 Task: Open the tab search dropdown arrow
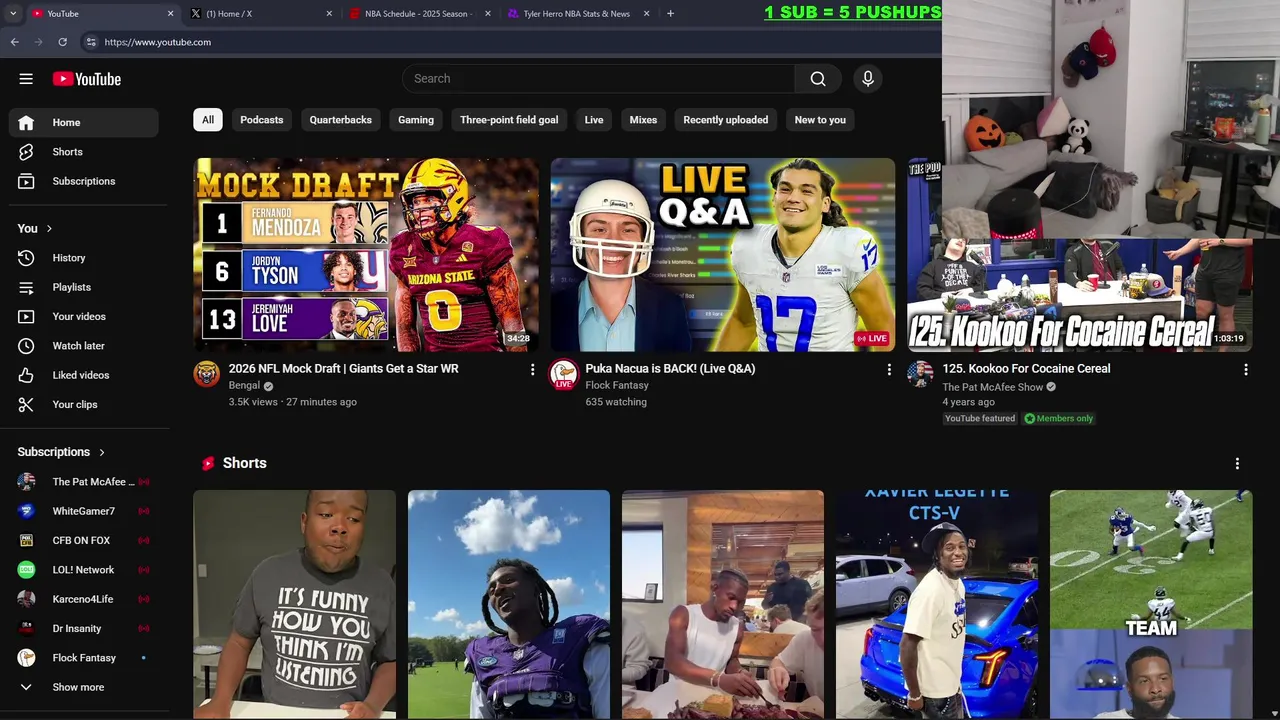13,13
